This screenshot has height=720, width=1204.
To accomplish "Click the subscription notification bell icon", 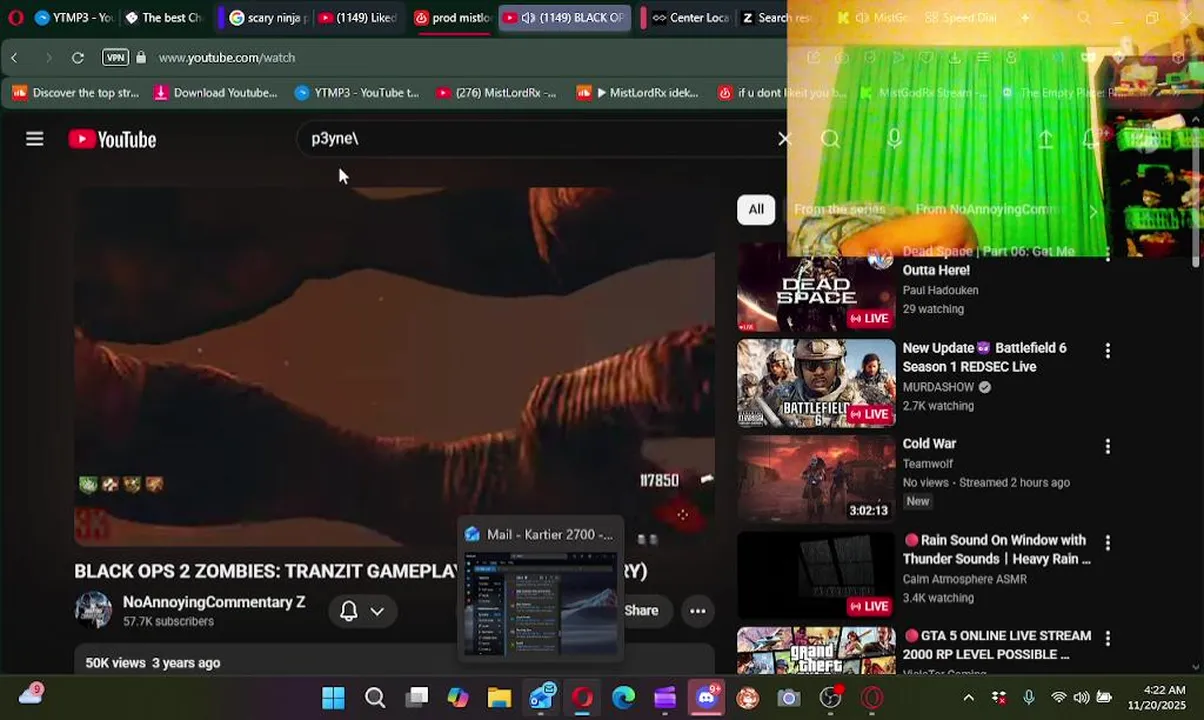I will (349, 611).
